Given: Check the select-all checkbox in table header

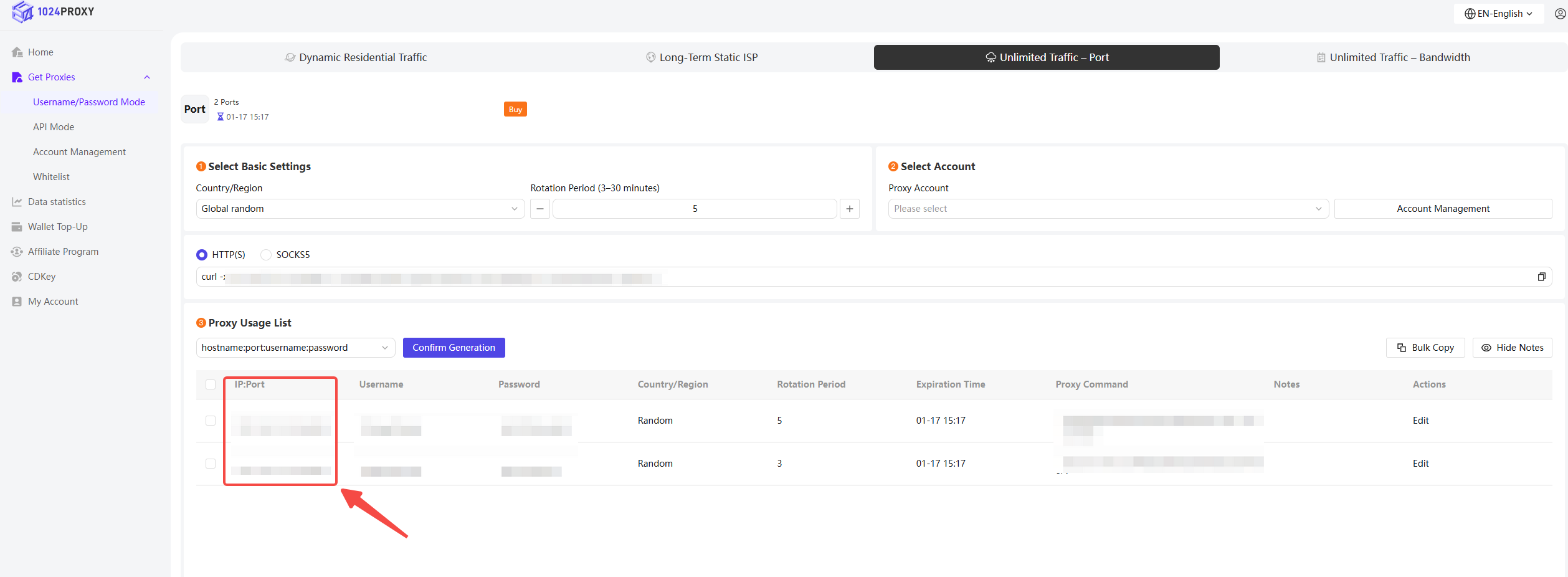Looking at the screenshot, I should (211, 384).
